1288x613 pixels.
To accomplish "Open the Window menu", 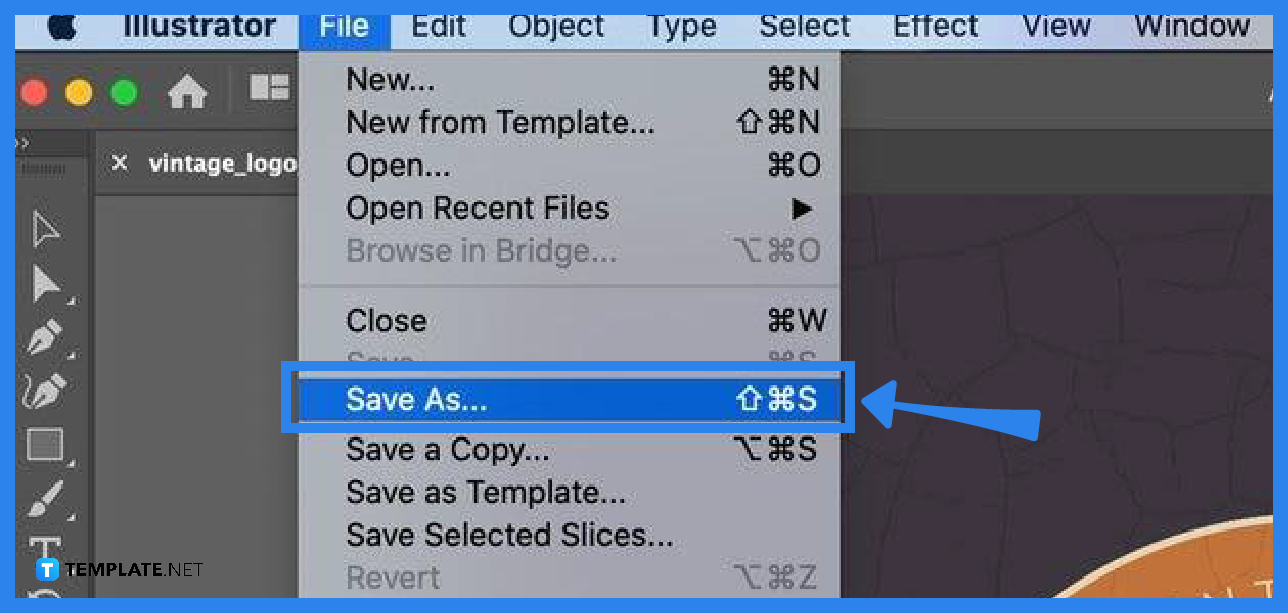I will pyautogui.click(x=1191, y=26).
